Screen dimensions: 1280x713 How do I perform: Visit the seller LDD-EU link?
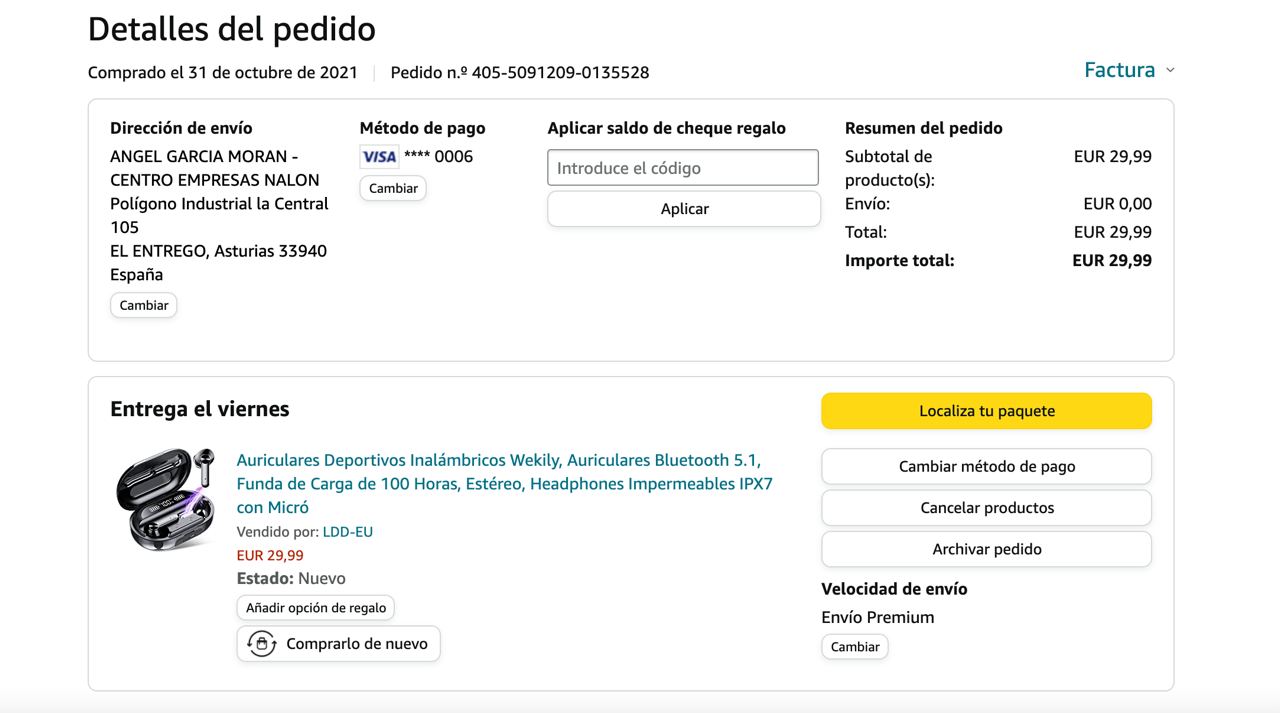coord(347,532)
